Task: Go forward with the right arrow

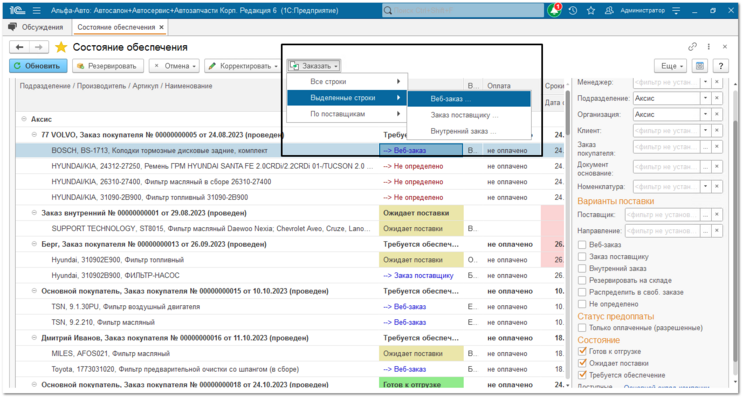Action: click(x=39, y=47)
